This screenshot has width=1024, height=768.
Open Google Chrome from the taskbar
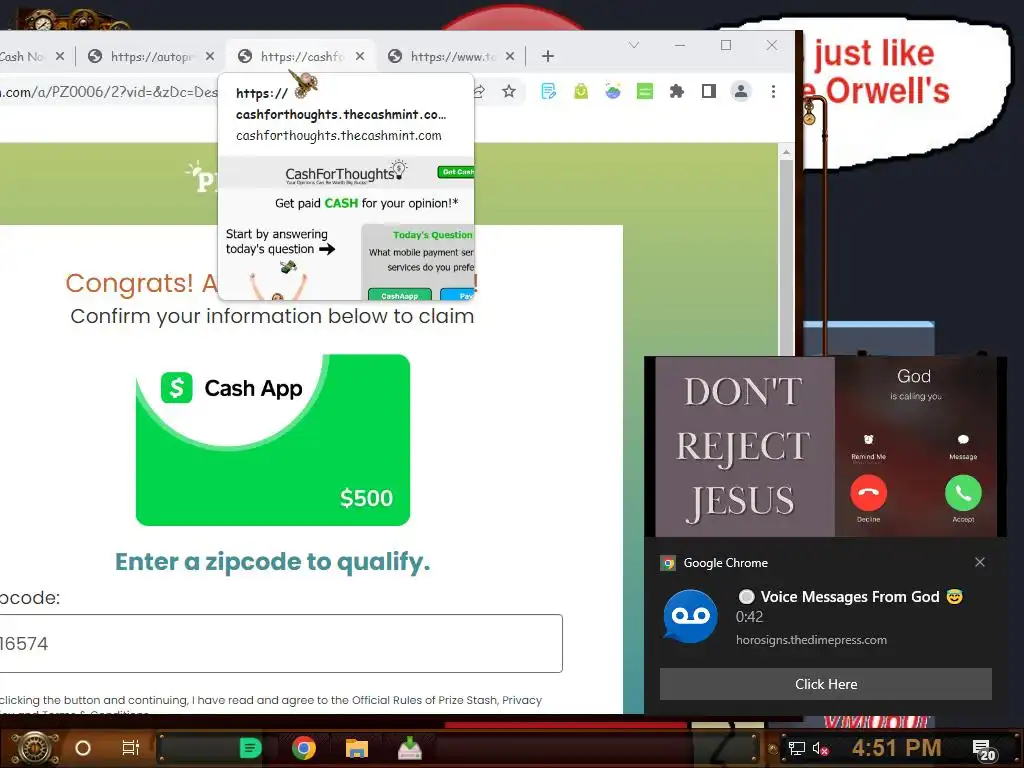pyautogui.click(x=304, y=748)
